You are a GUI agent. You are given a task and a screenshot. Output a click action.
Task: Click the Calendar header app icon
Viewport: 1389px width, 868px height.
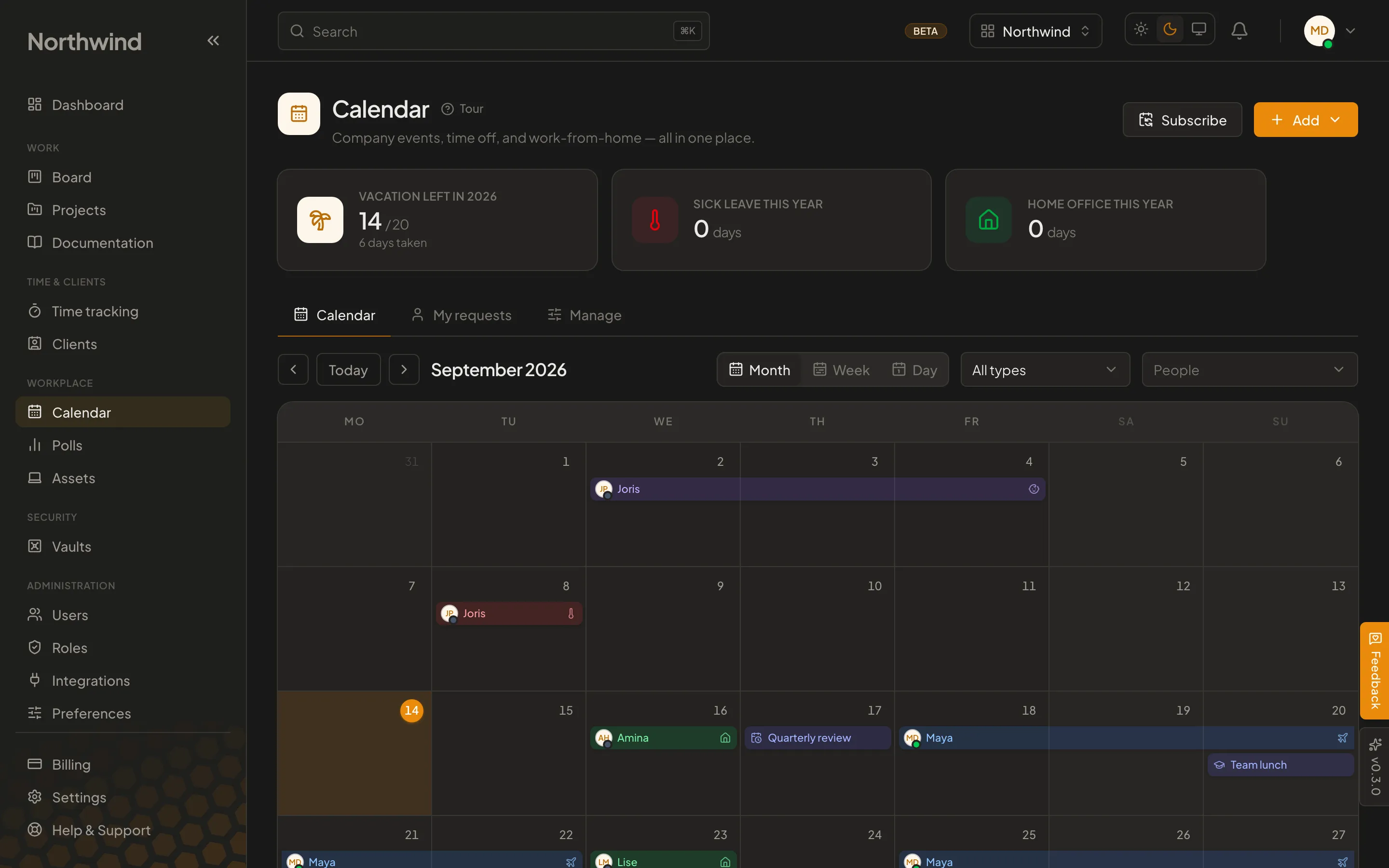click(299, 114)
